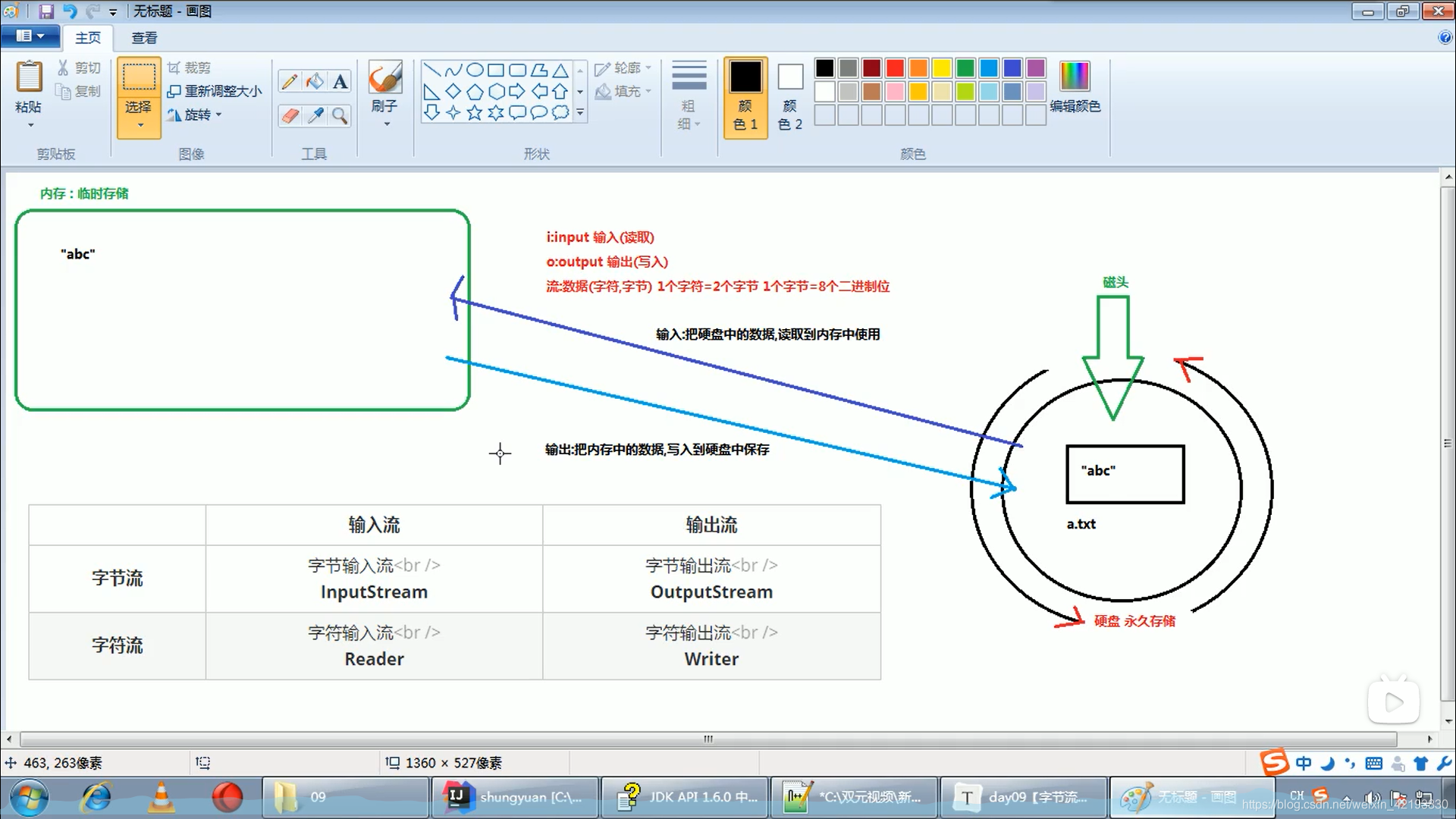Choose the Five-point star shape
Screen dimensions: 1456x819
click(475, 113)
